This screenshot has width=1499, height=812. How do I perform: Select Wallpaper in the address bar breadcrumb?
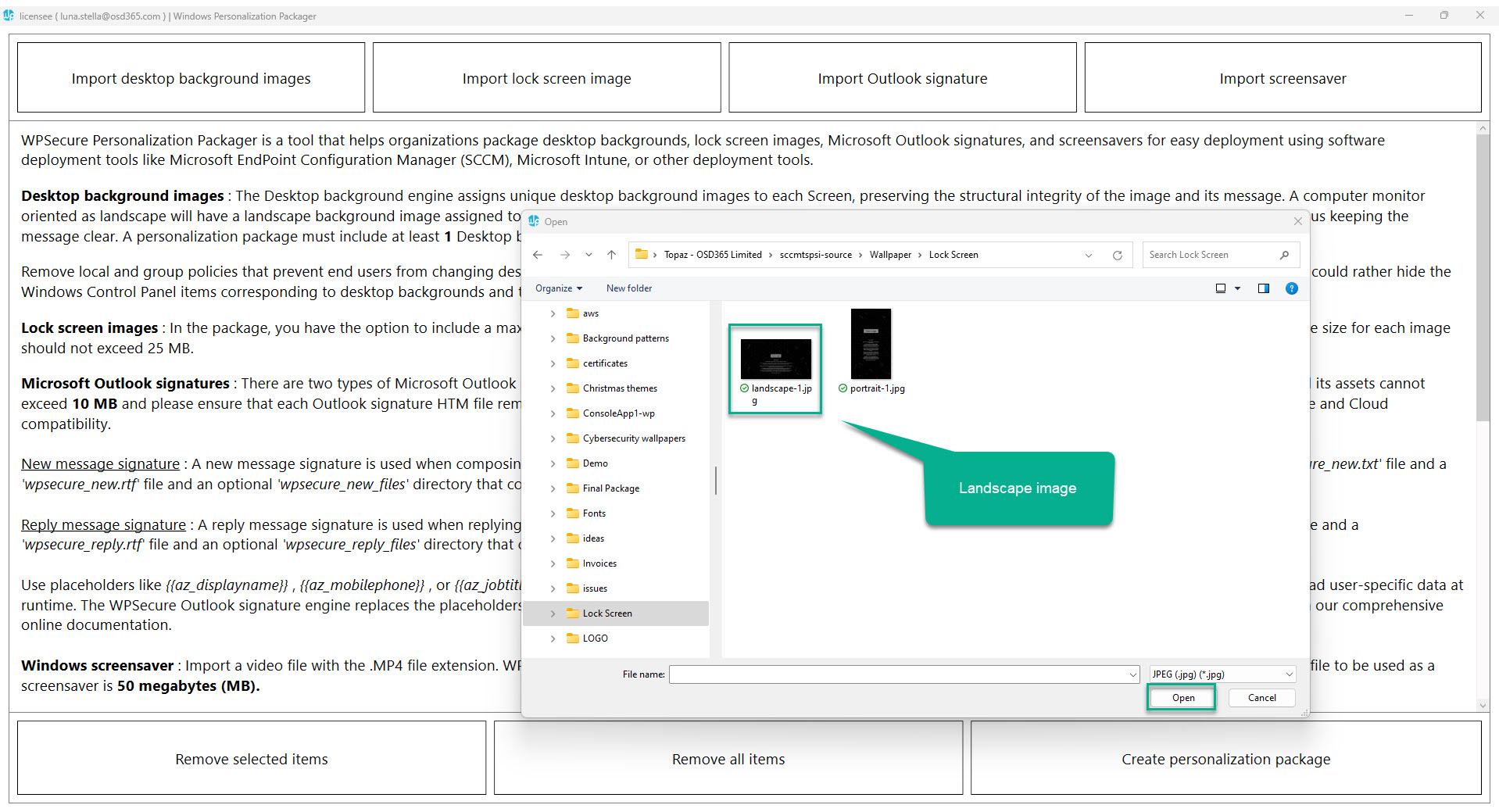point(890,254)
